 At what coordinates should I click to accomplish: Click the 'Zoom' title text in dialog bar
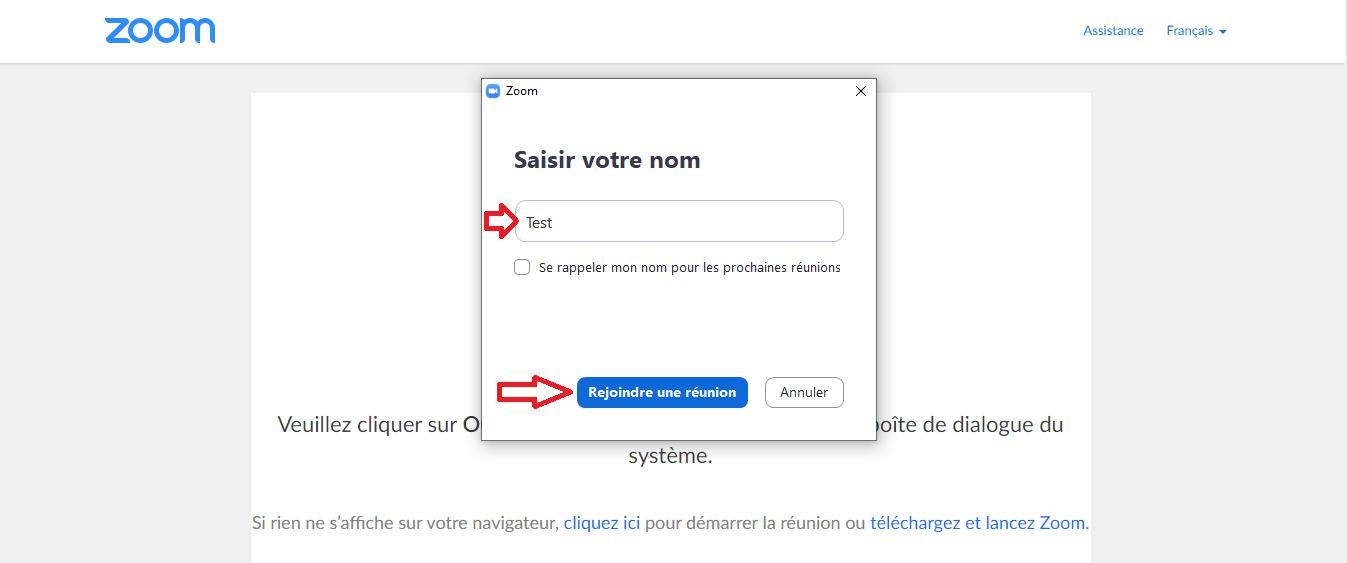[x=522, y=91]
